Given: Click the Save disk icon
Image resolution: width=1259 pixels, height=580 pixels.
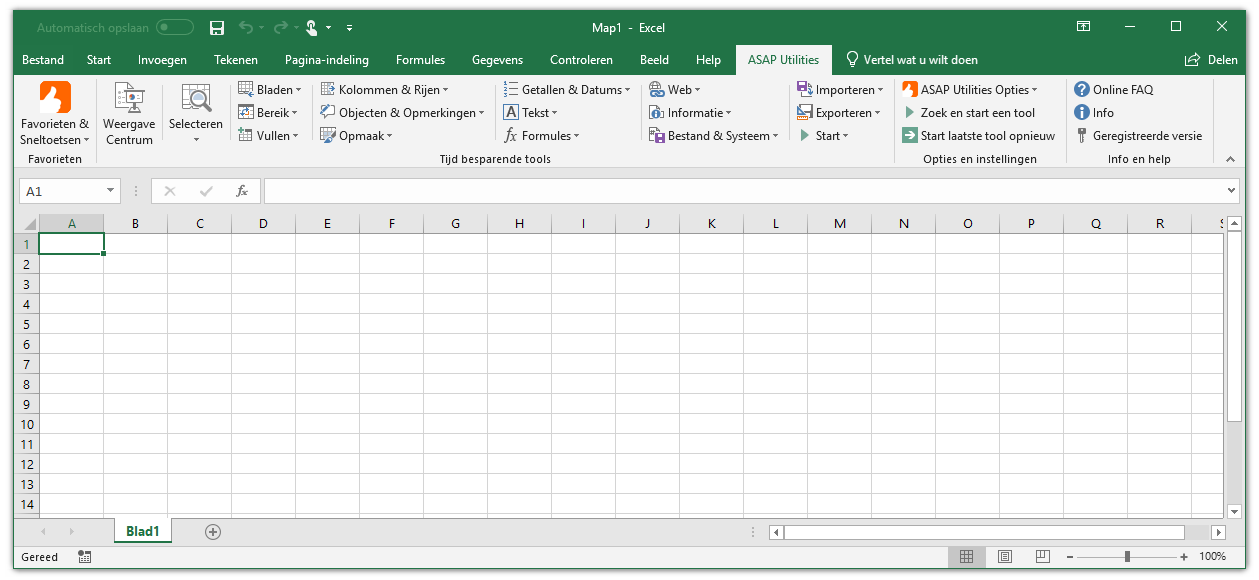Looking at the screenshot, I should [217, 28].
